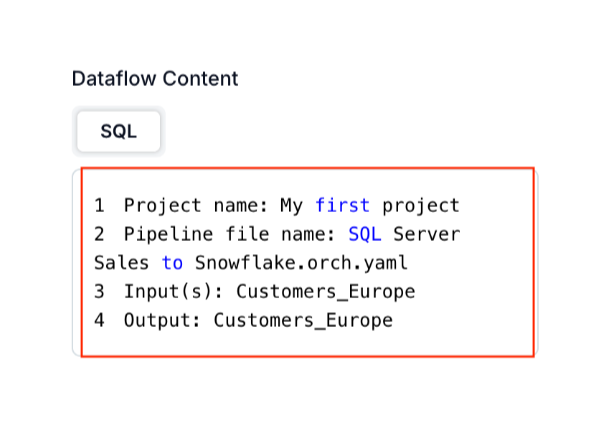This screenshot has height=442, width=602.
Task: Click the blue keyword 'to'
Action: click(x=173, y=263)
